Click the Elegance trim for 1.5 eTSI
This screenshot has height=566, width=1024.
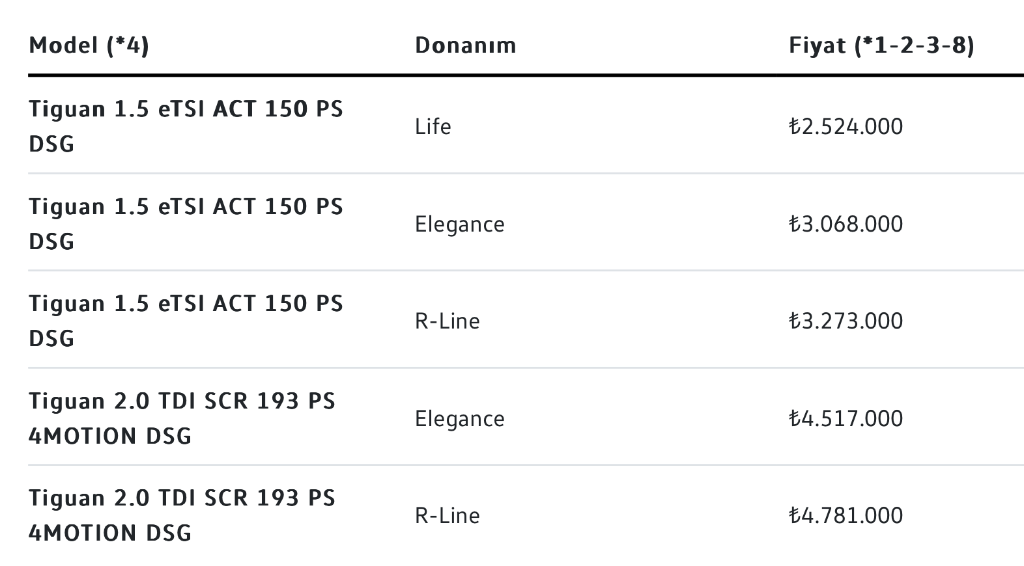point(460,224)
